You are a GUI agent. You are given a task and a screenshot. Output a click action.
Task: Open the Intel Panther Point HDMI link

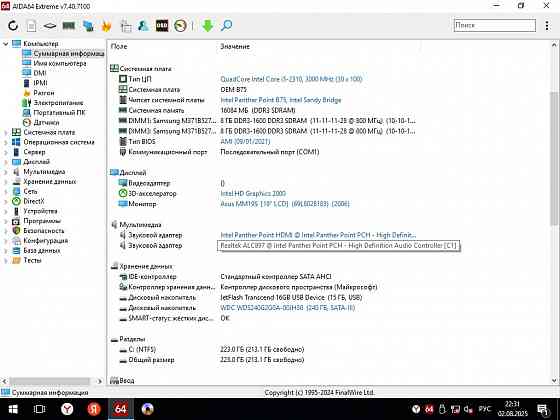pos(318,235)
